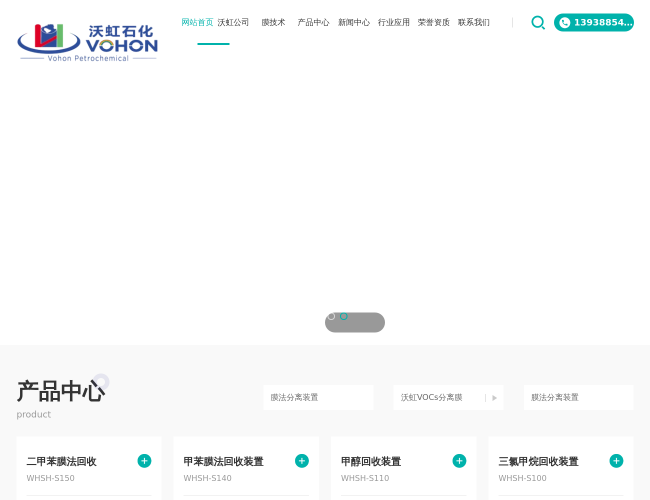This screenshot has width=650, height=500.
Task: Select the first 膜法分离装置 category tab
Action: pos(318,398)
